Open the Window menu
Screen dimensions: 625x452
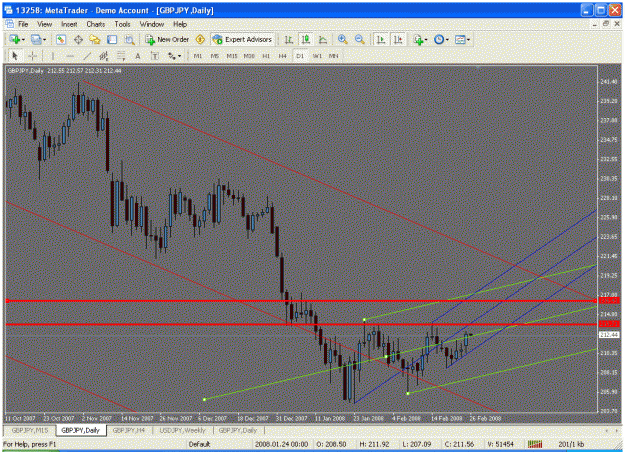pos(152,24)
